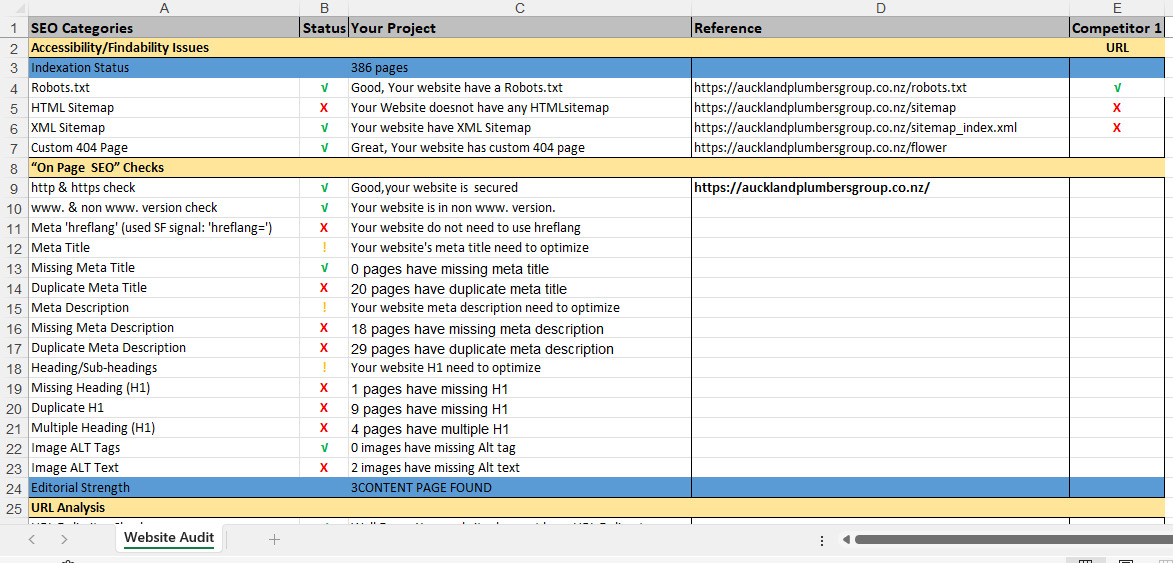Click the sheet tab bar resize dots

click(821, 540)
